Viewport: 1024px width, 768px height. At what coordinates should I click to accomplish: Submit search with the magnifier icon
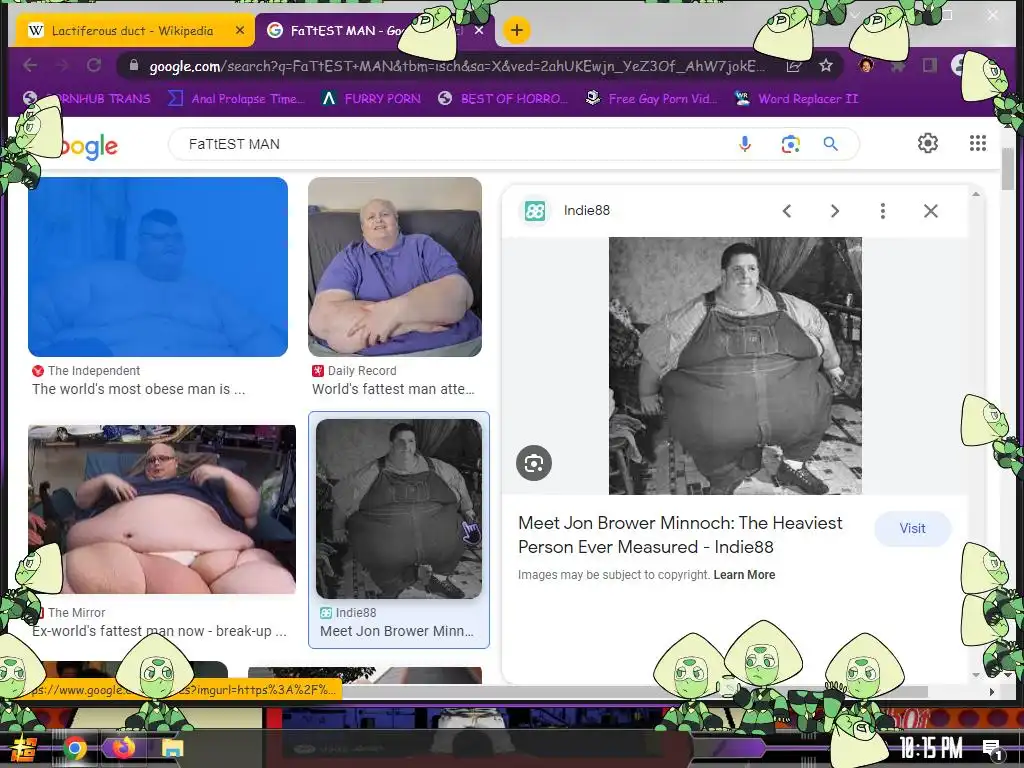[x=831, y=144]
